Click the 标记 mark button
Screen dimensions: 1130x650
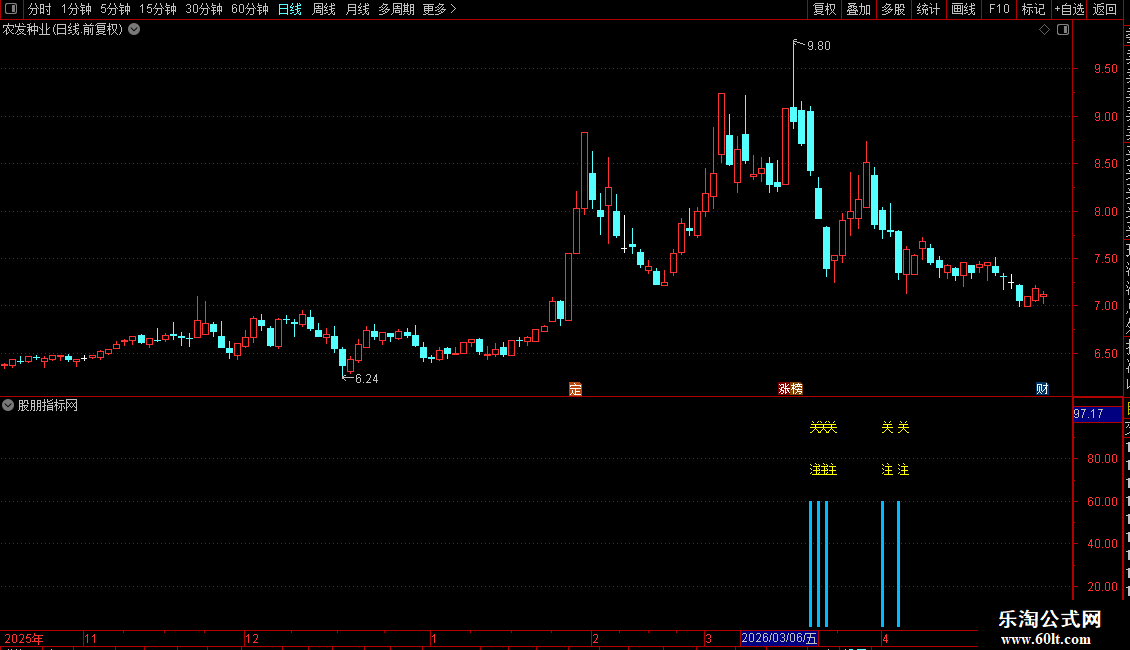[x=1033, y=9]
